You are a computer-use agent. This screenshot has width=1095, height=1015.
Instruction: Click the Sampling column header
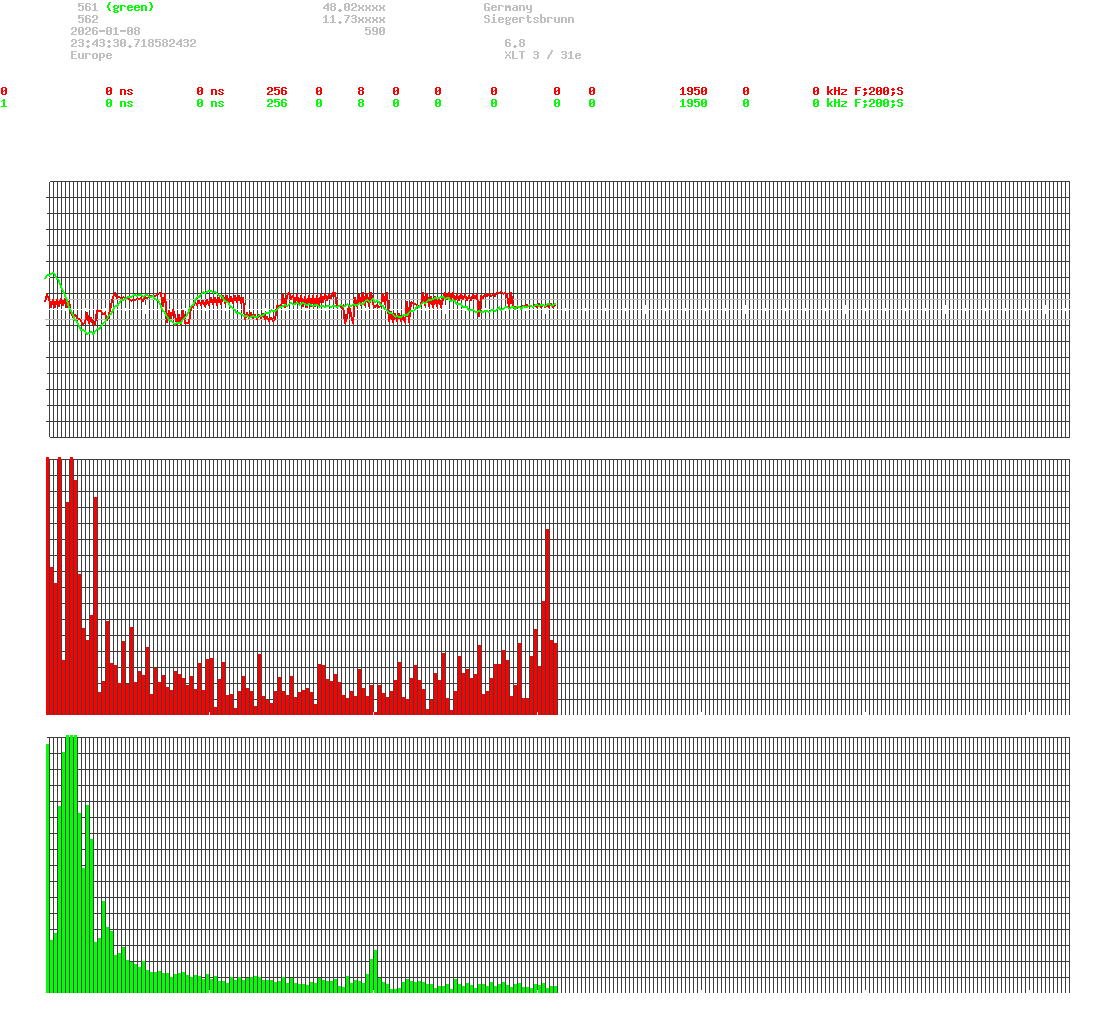tap(707, 79)
